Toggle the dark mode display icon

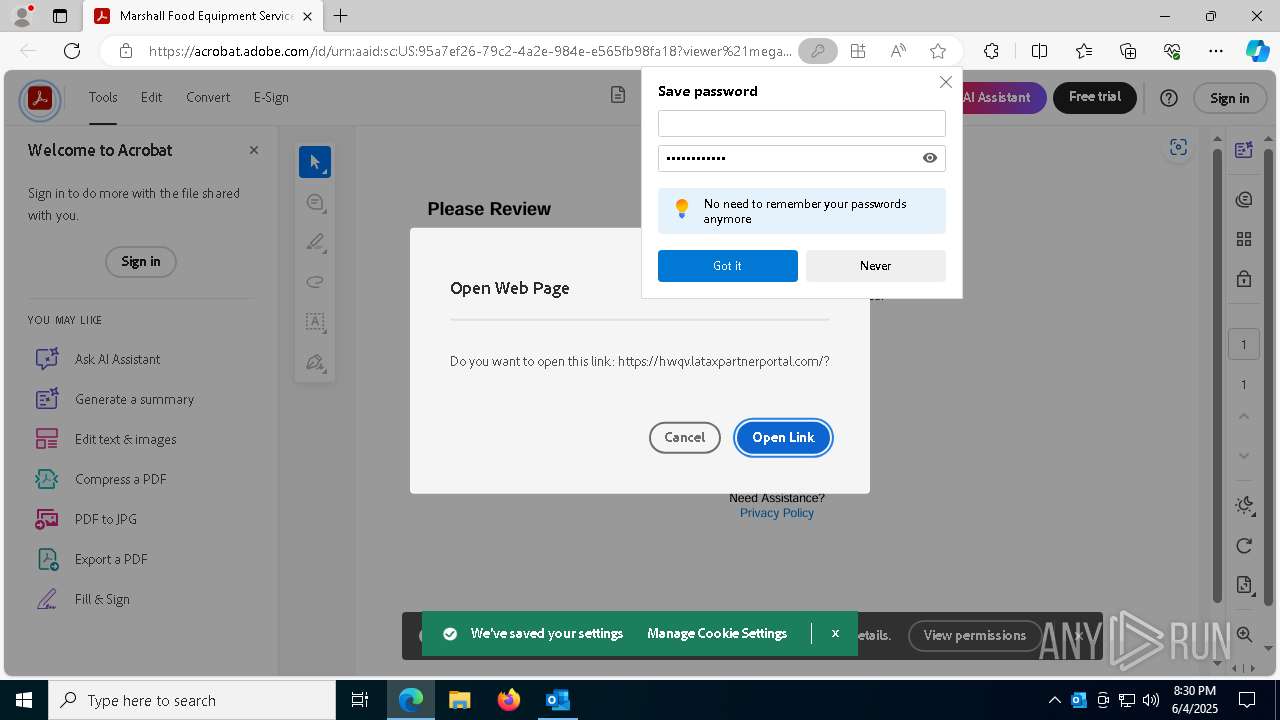1244,505
